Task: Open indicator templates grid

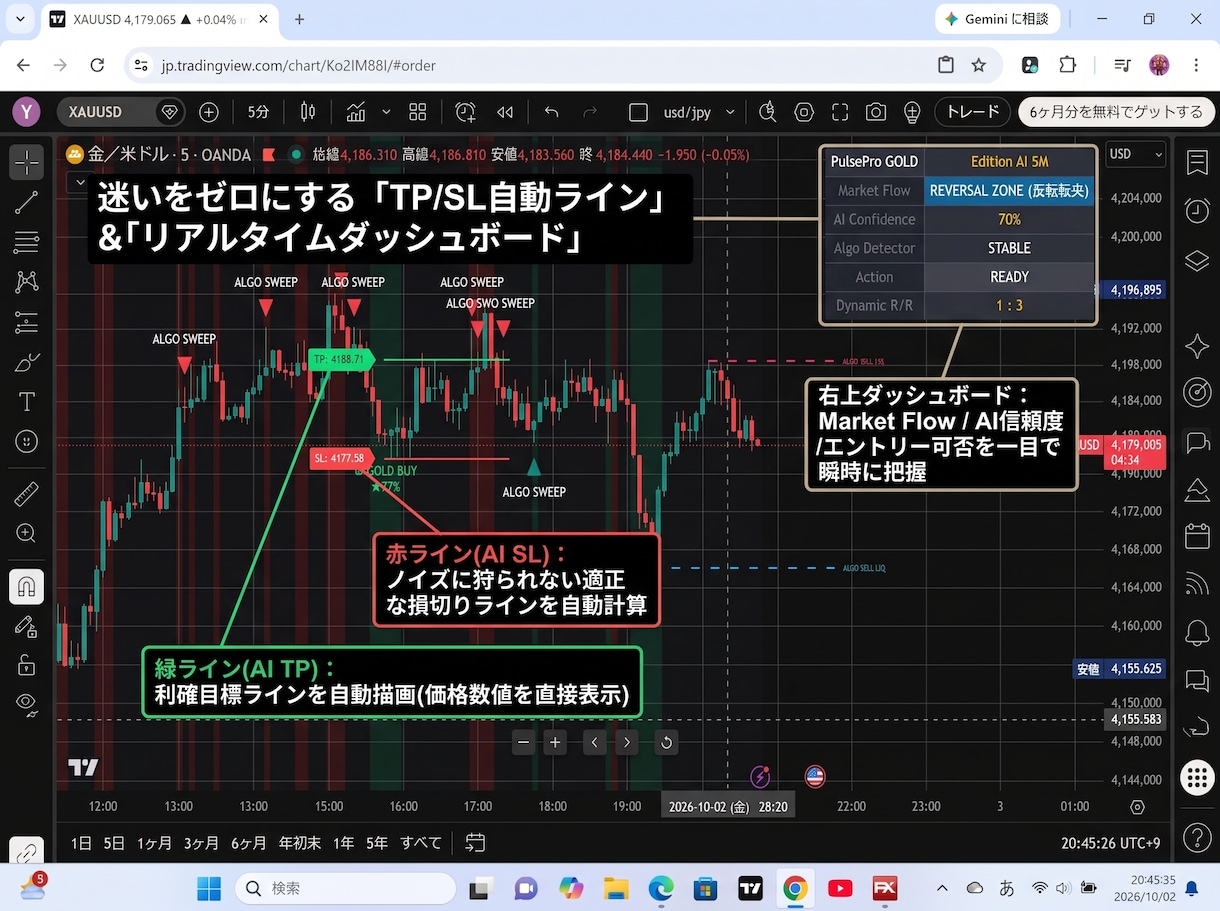Action: point(418,113)
